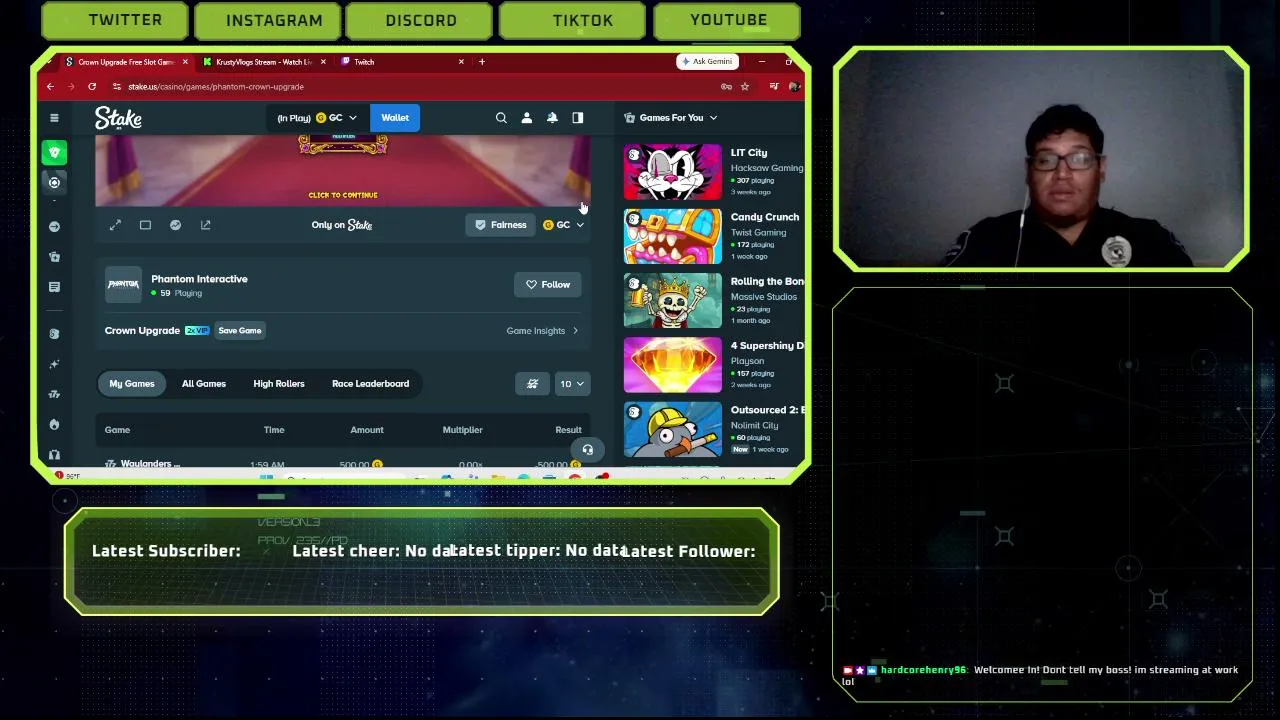This screenshot has height=720, width=1280.
Task: Open the (In Play) GC currency dropdown
Action: (x=317, y=118)
